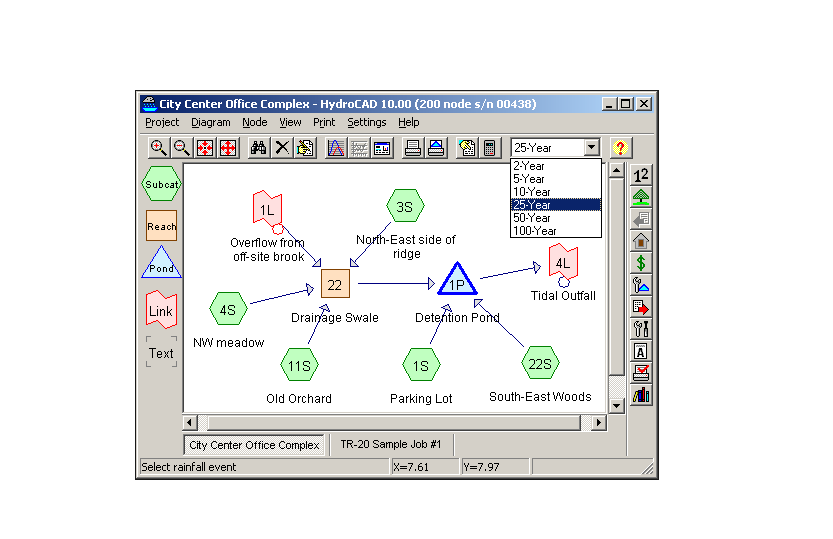Choose 2-Year from the event list
Viewport: 833px width, 539px height.
pos(556,166)
